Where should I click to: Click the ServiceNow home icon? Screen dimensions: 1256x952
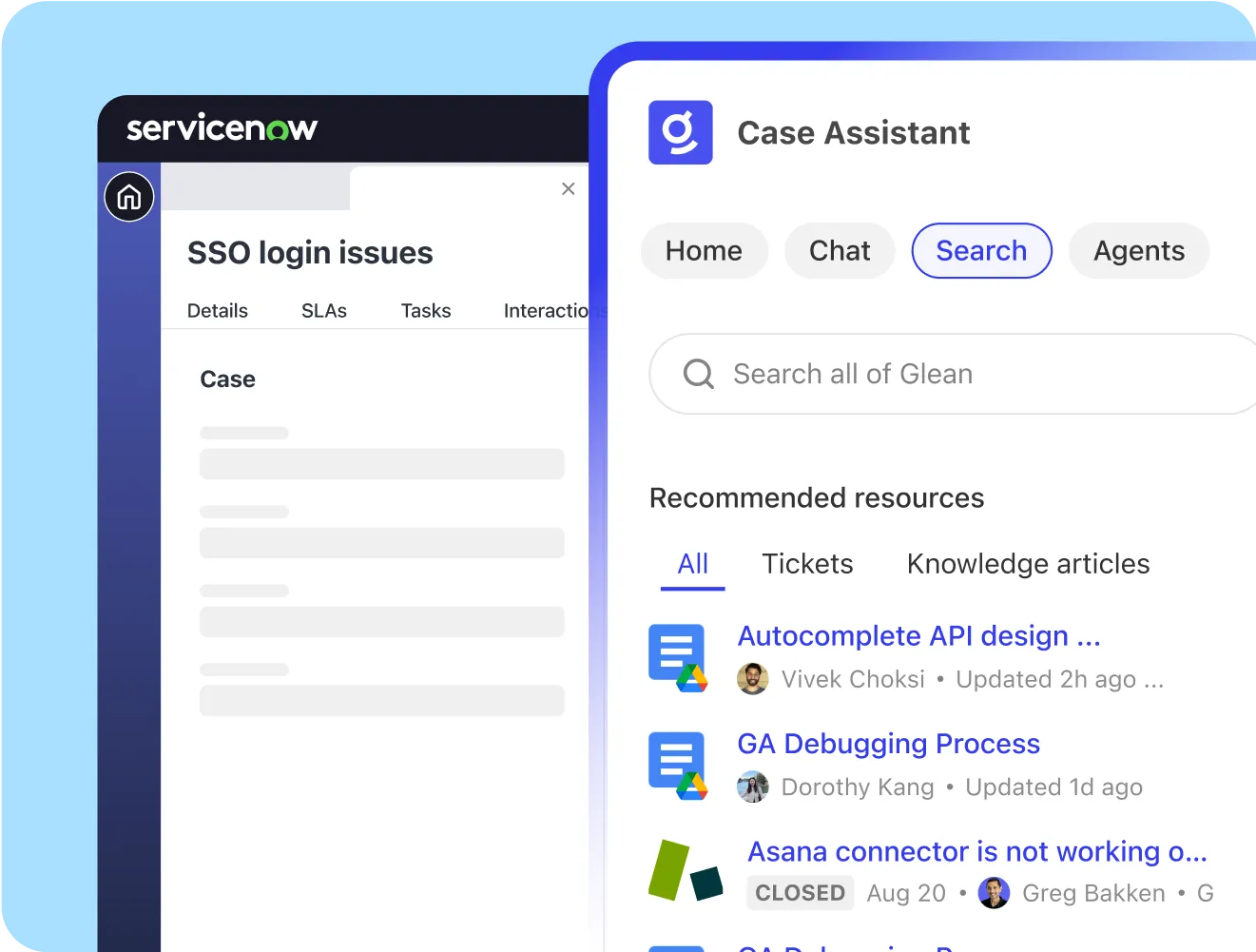[x=129, y=197]
